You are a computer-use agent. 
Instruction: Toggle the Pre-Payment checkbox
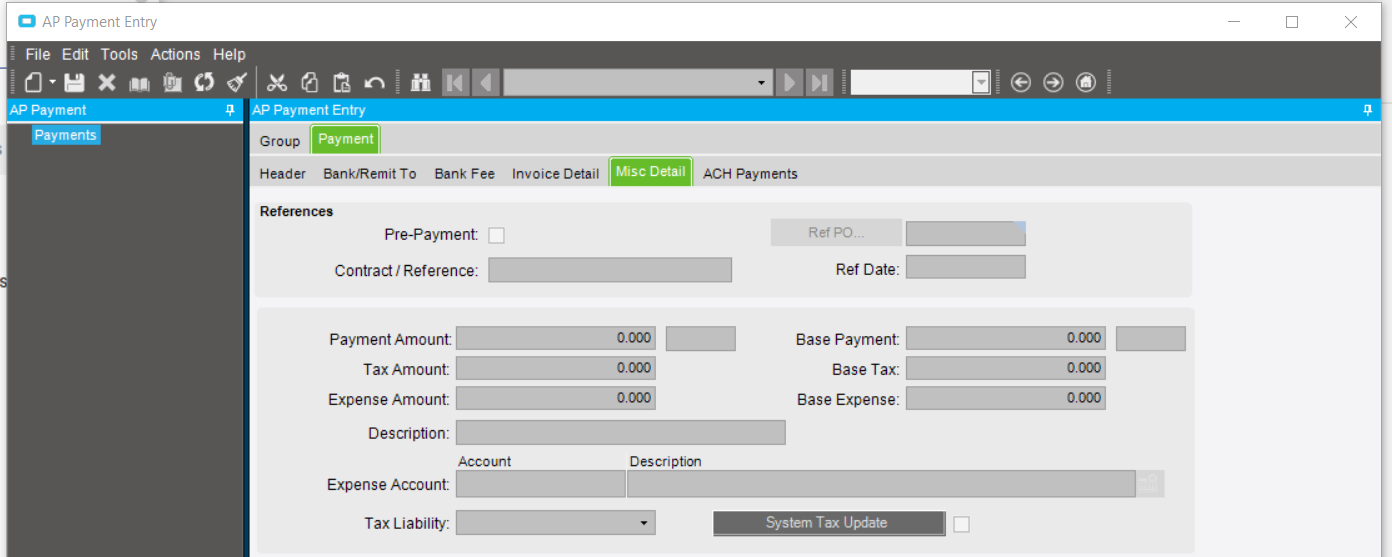(496, 235)
